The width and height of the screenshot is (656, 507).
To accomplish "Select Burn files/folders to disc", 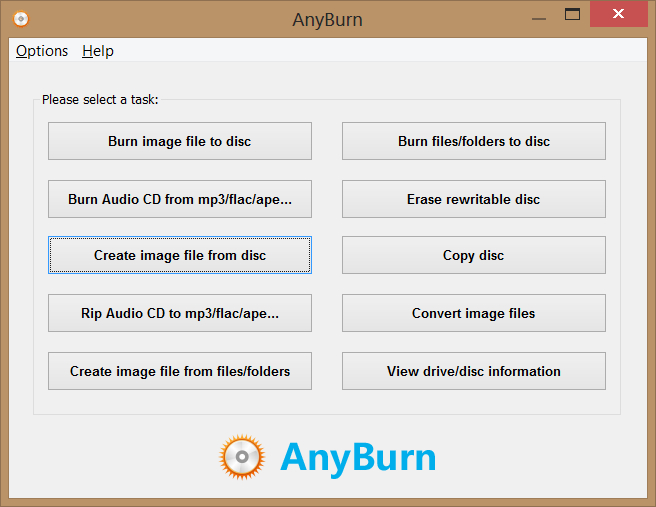I will pyautogui.click(x=474, y=141).
